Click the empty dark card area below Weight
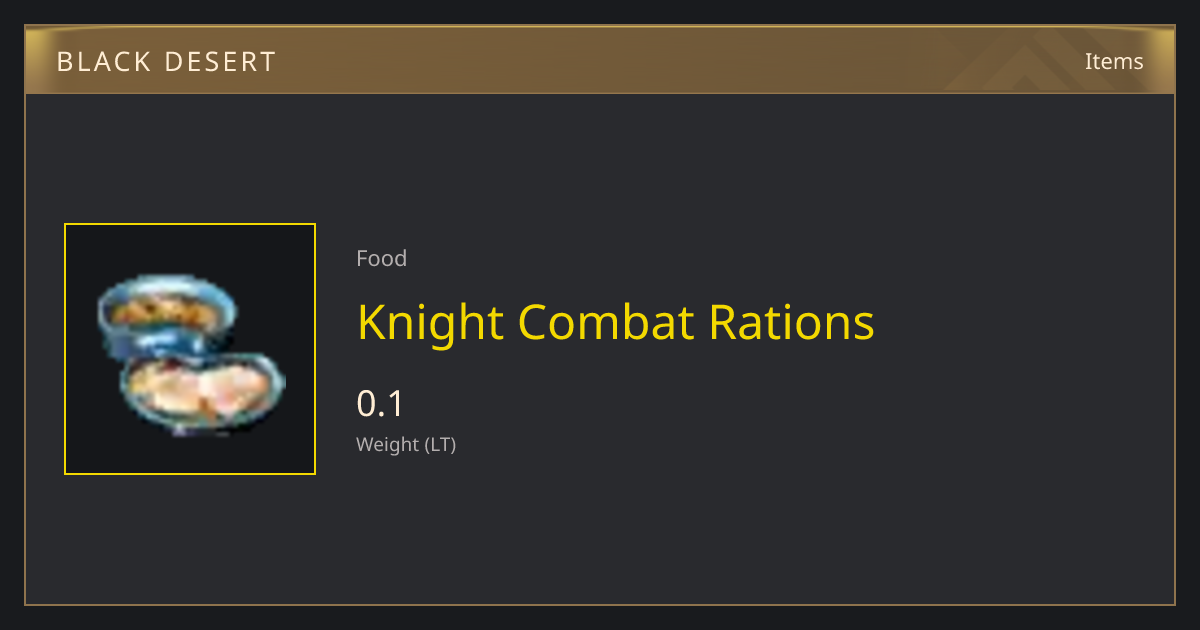 (700, 530)
